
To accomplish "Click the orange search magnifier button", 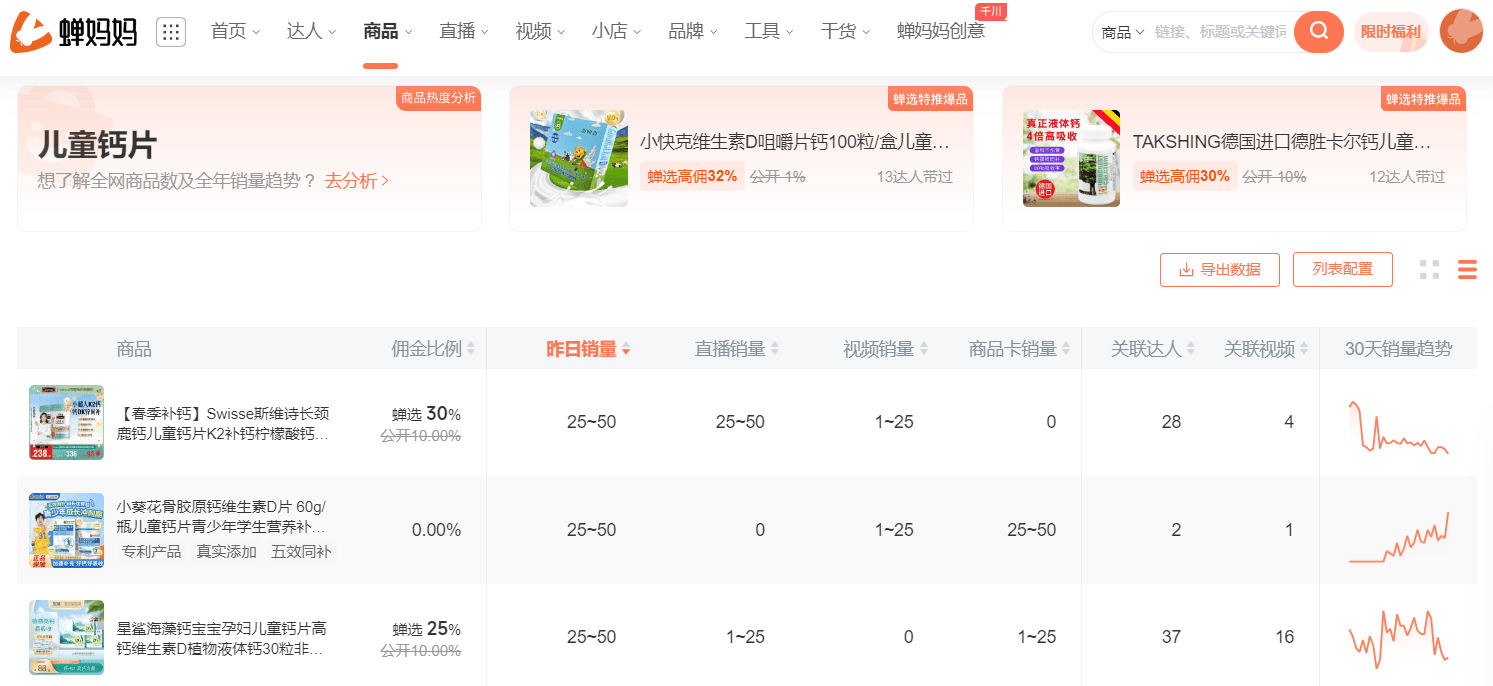I will (x=1319, y=32).
